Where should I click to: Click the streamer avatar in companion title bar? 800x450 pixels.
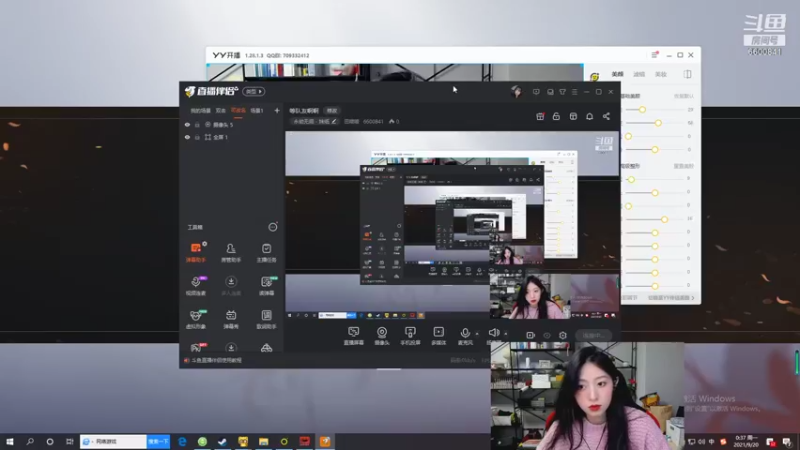[516, 92]
